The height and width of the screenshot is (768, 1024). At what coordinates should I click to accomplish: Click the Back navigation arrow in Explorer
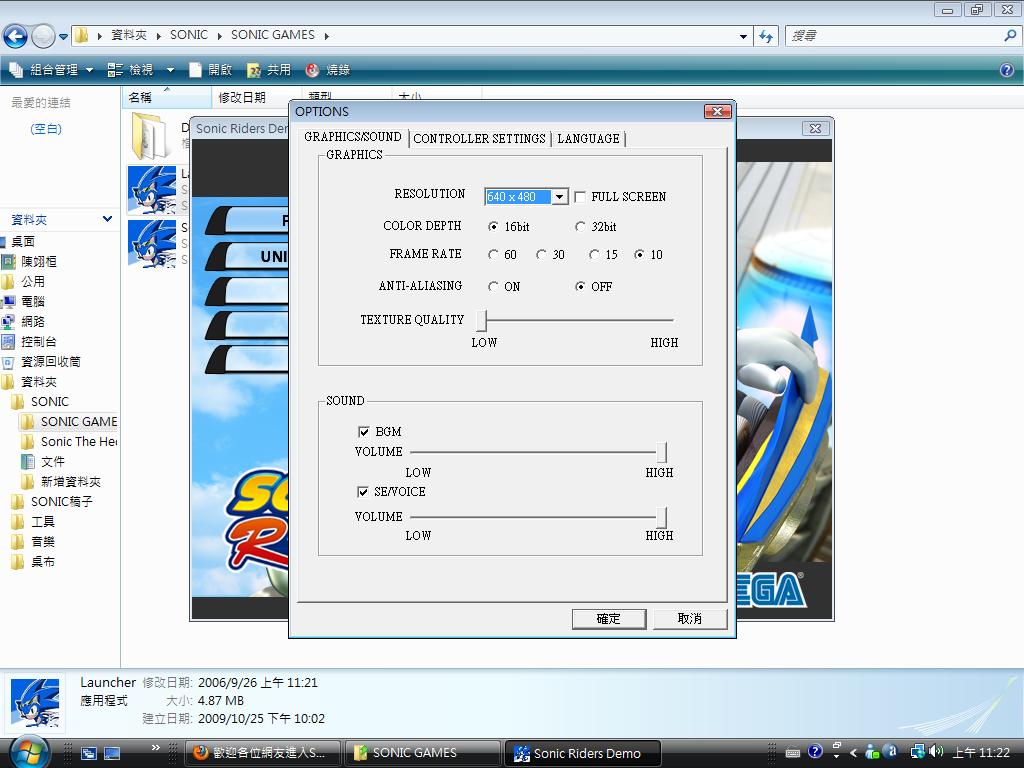(15, 36)
